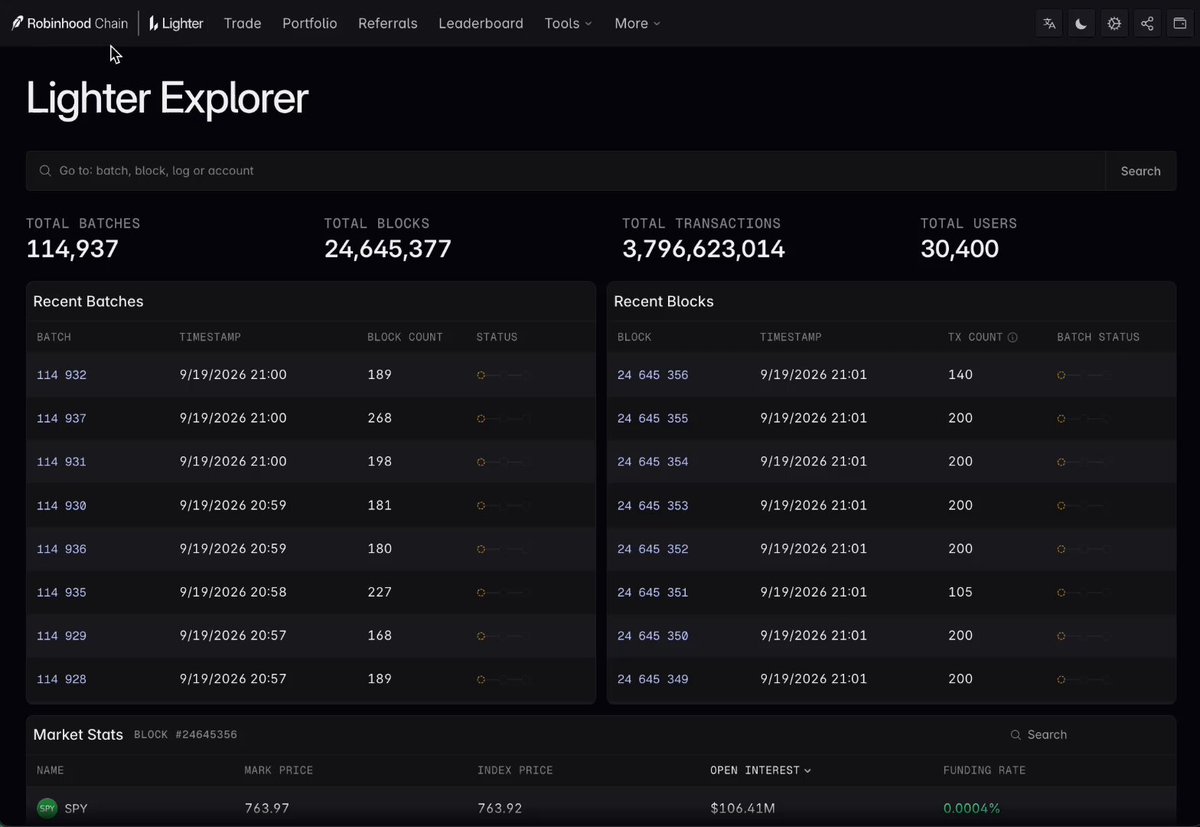
Task: Open block 24 645 353
Action: tap(653, 505)
